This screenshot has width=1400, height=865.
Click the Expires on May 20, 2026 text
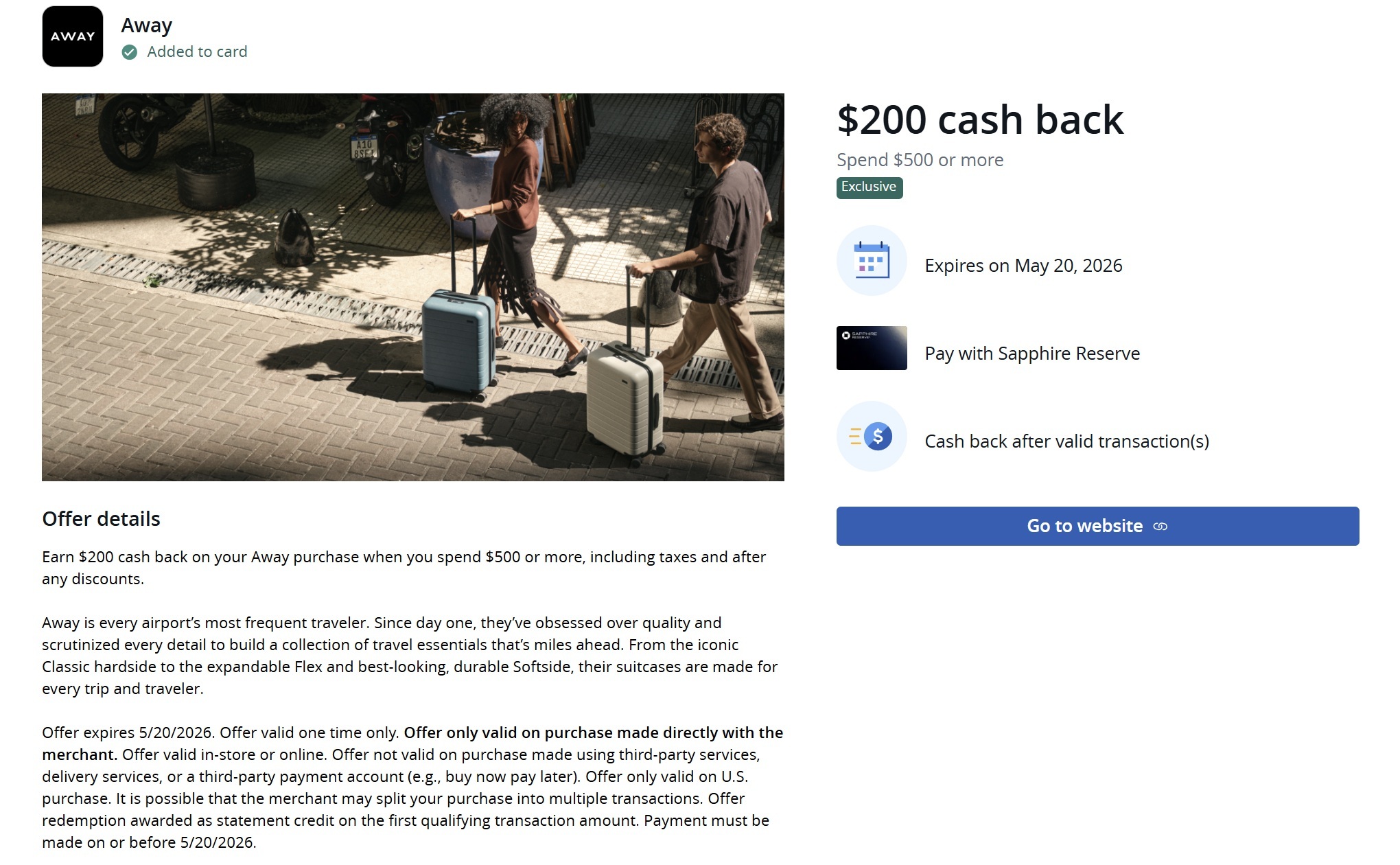click(1023, 266)
